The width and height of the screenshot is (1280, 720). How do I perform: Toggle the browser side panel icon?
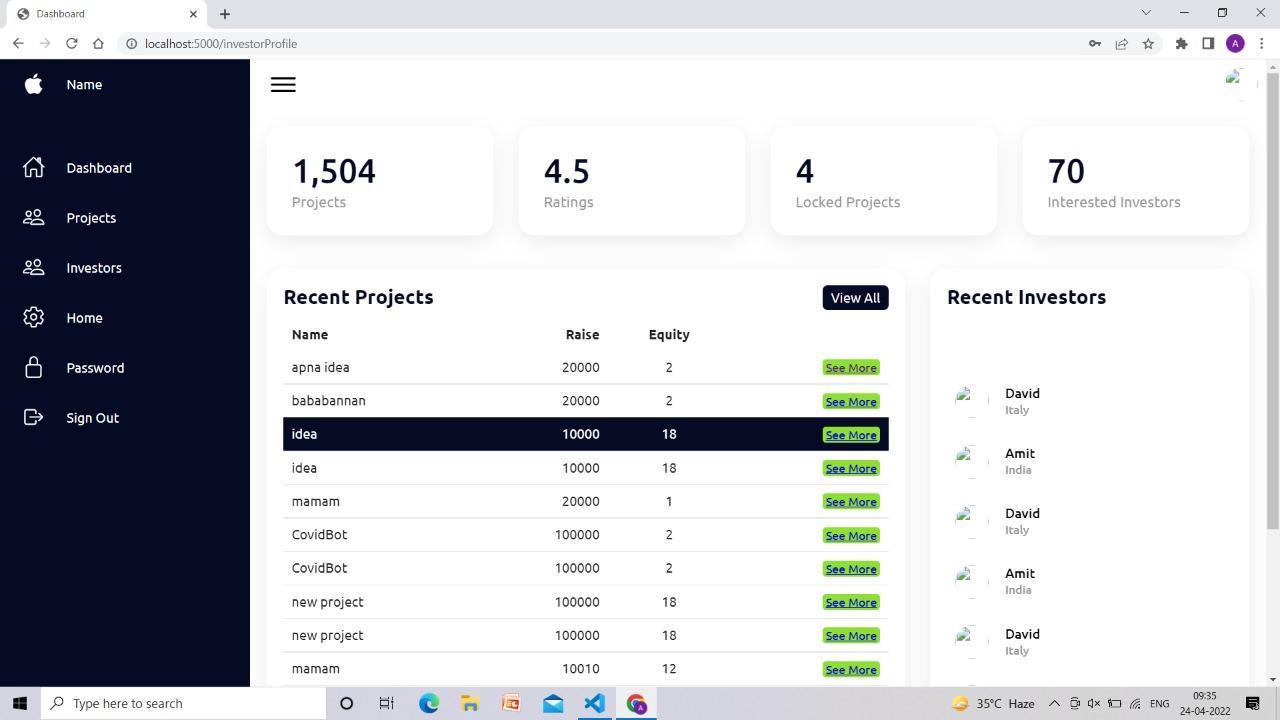(x=1208, y=43)
